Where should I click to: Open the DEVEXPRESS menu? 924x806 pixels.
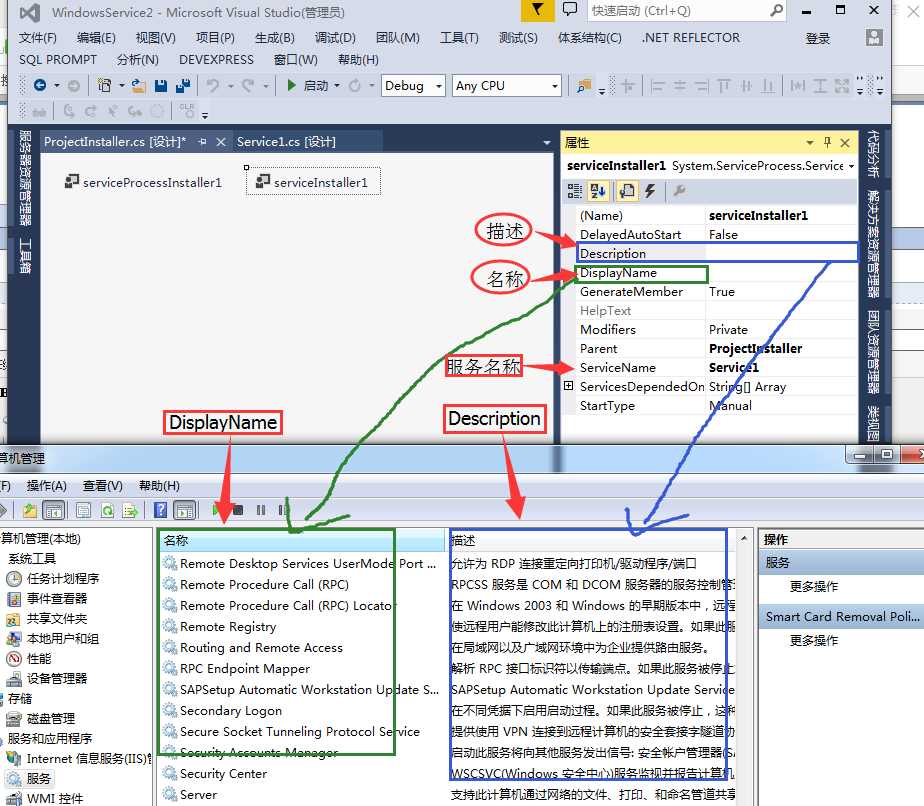pyautogui.click(x=216, y=60)
